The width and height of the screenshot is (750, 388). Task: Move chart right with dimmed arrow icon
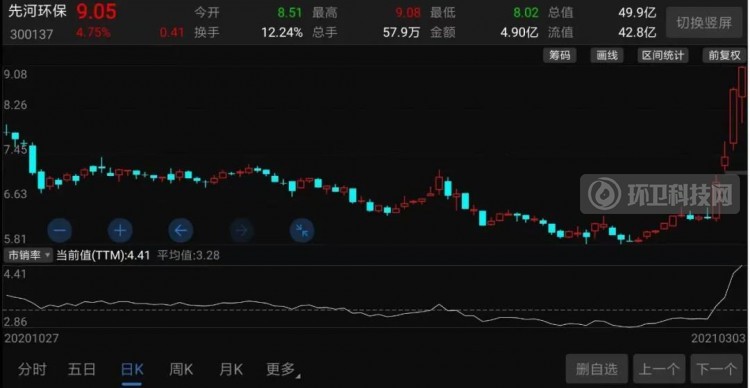(242, 231)
